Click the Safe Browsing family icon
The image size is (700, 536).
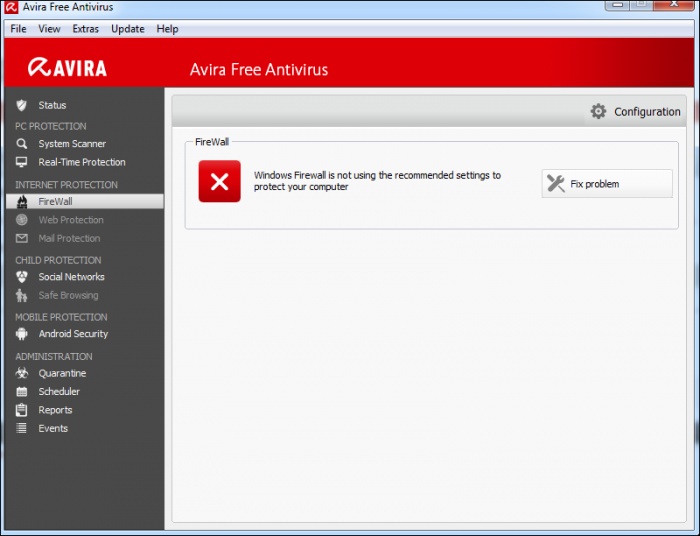point(21,295)
